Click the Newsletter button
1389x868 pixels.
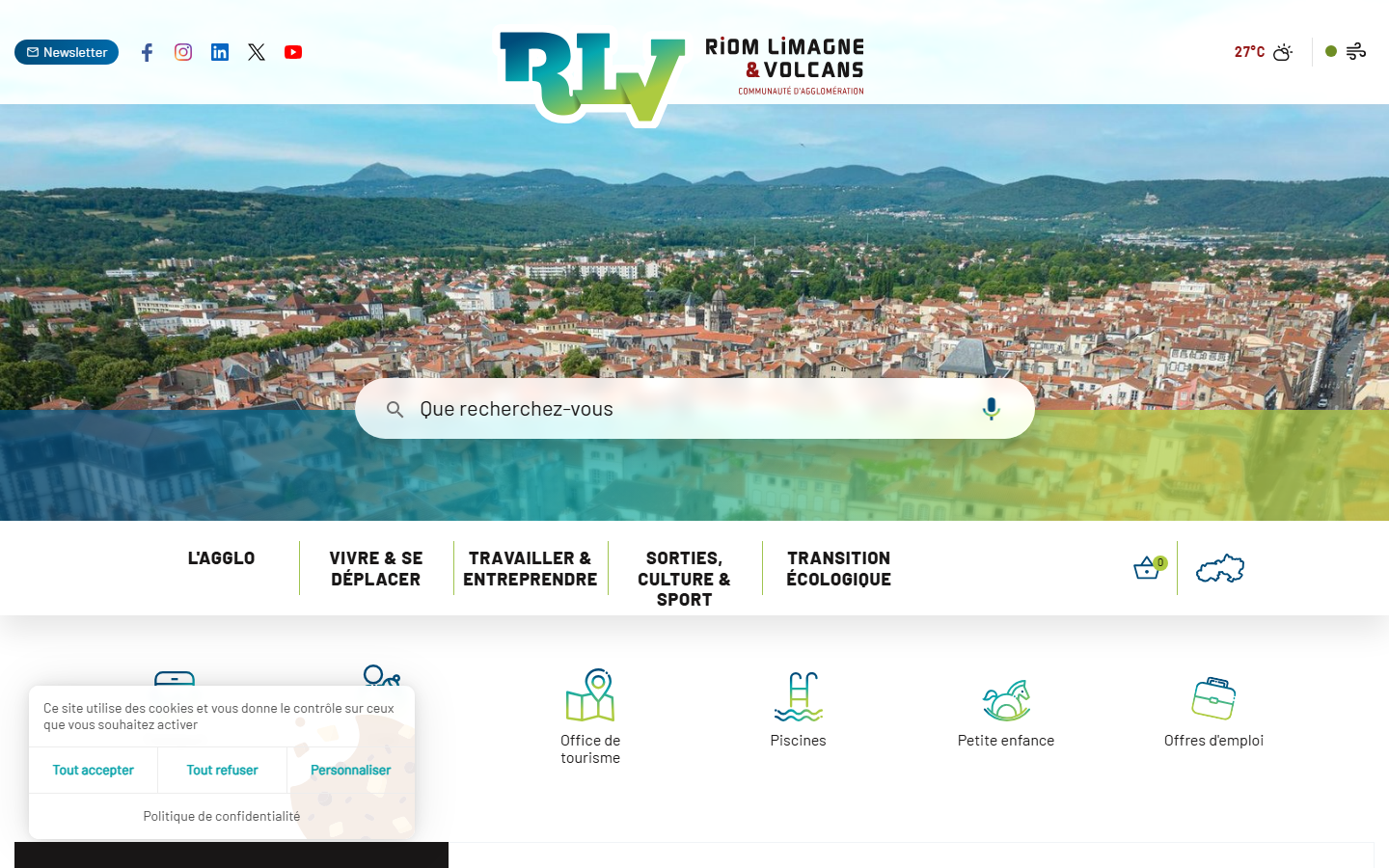pos(67,52)
